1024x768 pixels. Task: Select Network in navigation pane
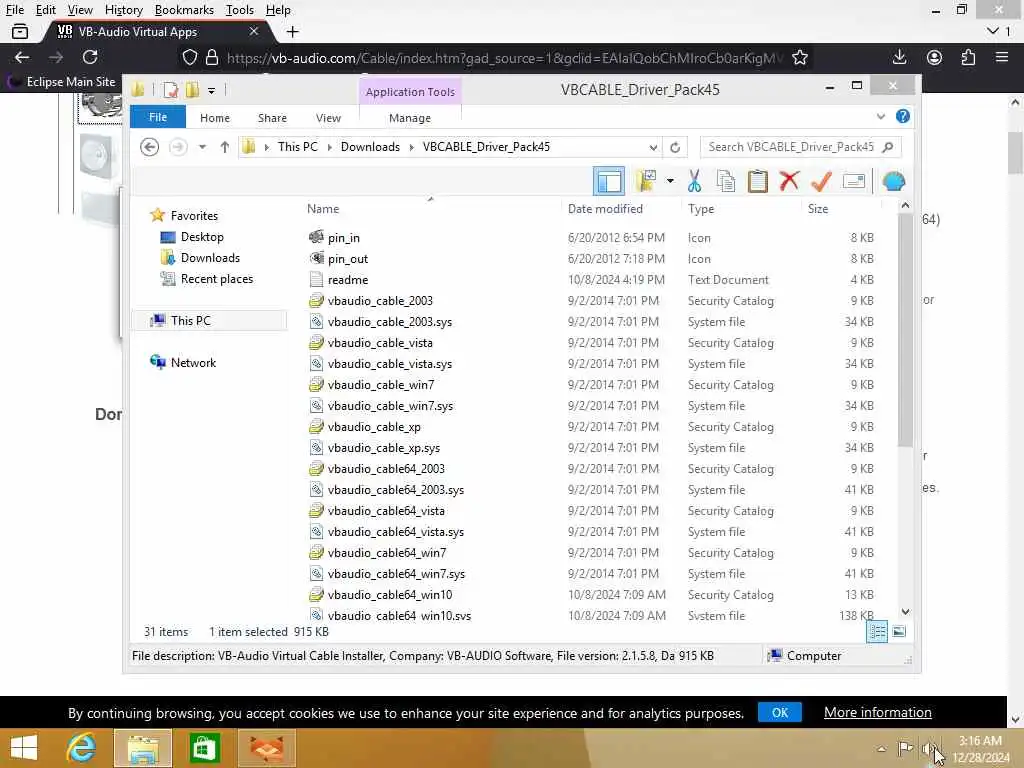(193, 362)
